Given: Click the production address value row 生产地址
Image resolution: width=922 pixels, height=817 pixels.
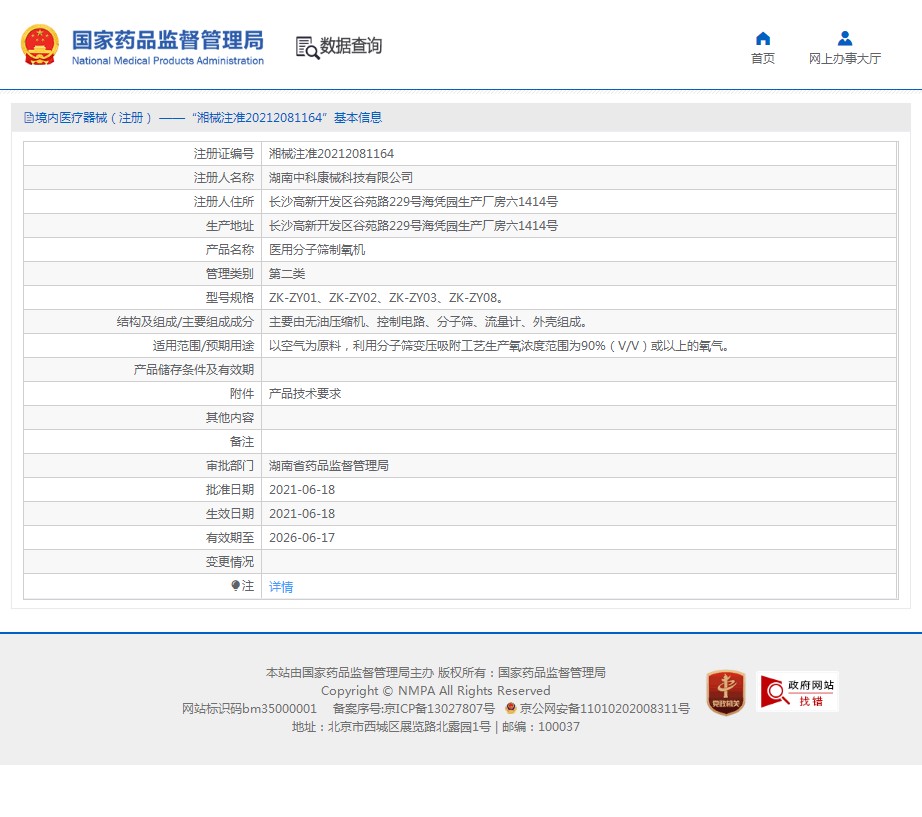Looking at the screenshot, I should pyautogui.click(x=413, y=226).
